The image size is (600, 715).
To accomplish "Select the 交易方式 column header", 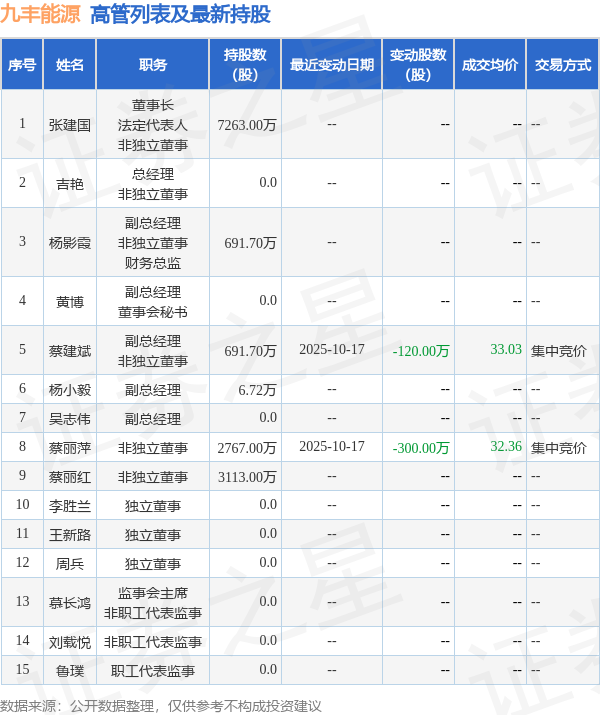I will 563,65.
